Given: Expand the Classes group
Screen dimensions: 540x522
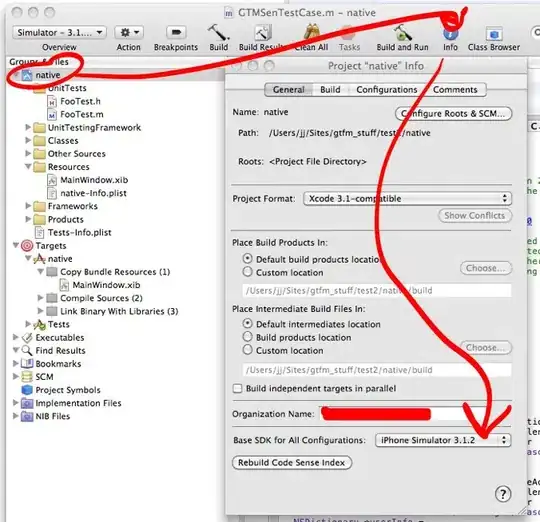Looking at the screenshot, I should (28, 140).
